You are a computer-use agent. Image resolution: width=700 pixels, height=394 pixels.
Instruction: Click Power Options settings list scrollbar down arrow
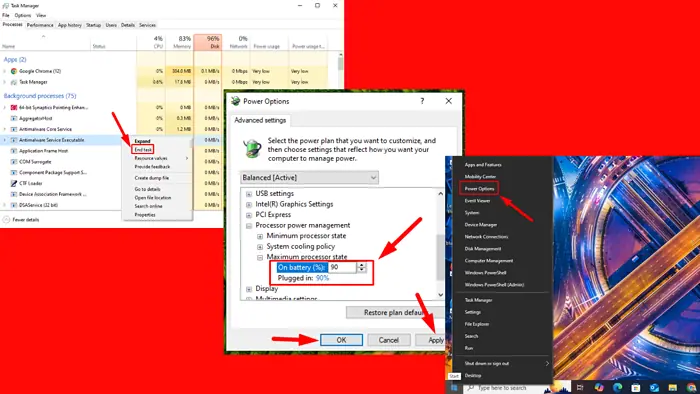pyautogui.click(x=440, y=294)
